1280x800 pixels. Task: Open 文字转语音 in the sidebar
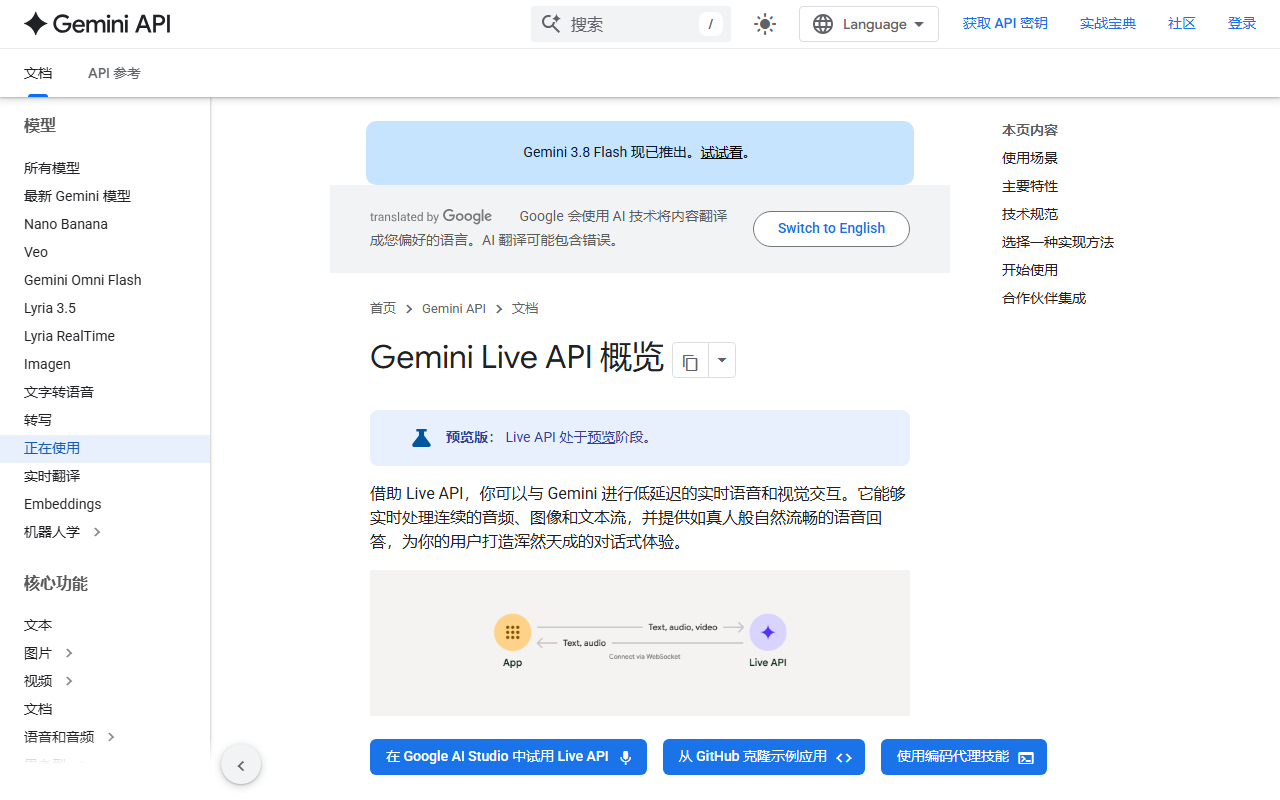pyautogui.click(x=59, y=392)
